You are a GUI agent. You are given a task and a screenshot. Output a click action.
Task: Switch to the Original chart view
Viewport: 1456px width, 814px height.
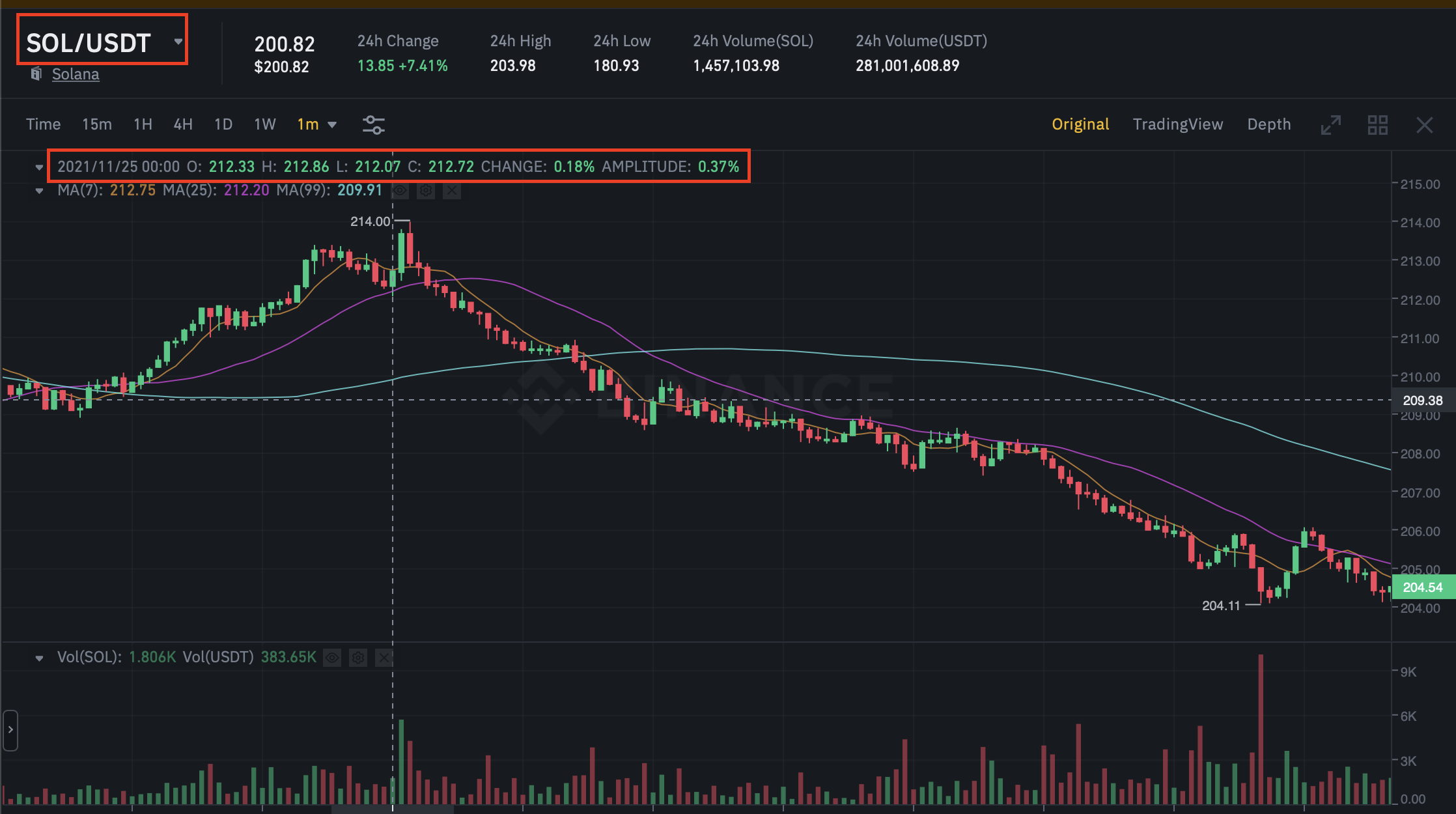pyautogui.click(x=1080, y=124)
